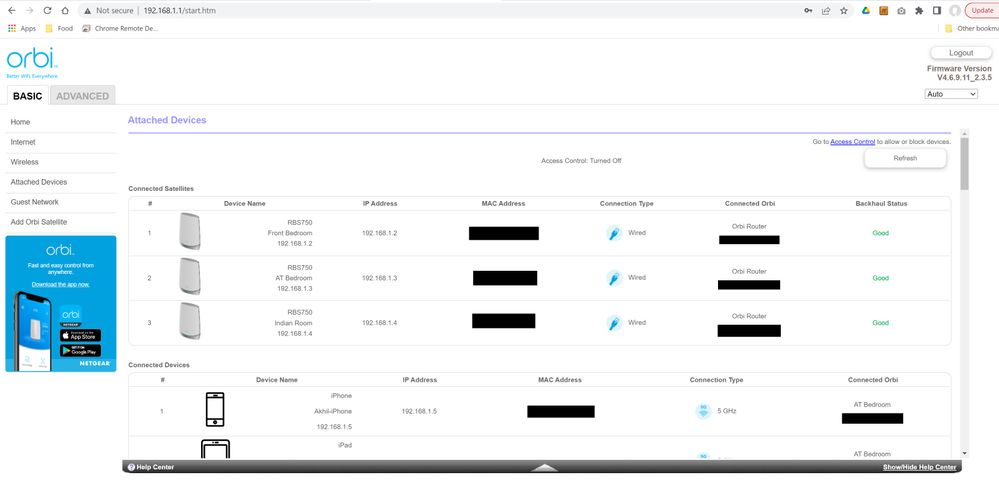Click the Akhil-iPhone phone device icon
This screenshot has width=999, height=482.
click(215, 409)
